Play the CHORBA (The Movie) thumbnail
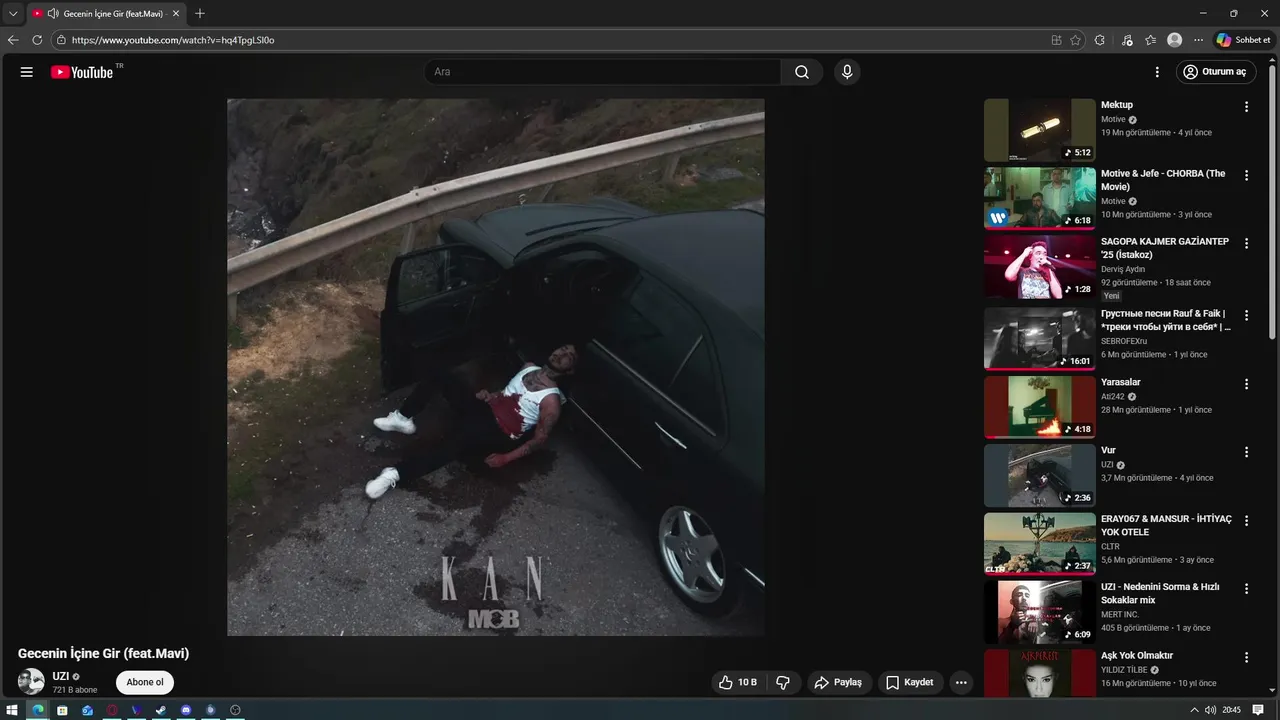1280x720 pixels. point(1040,198)
